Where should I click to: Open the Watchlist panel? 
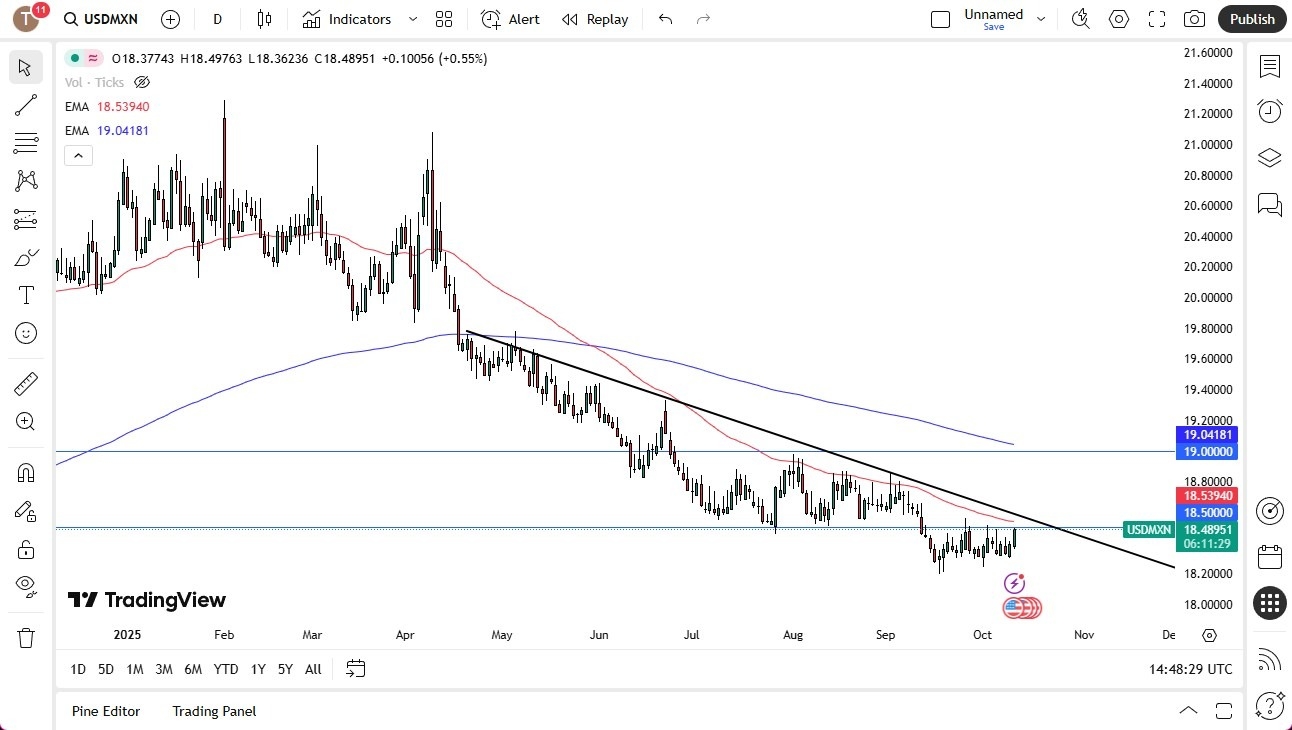click(x=1270, y=66)
